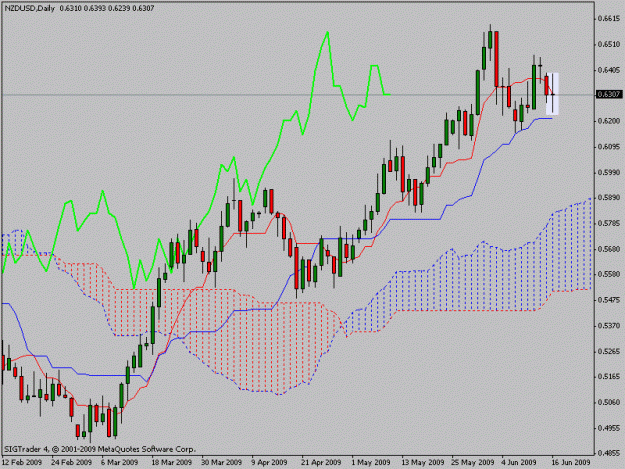
Task: Click the 0.5370 price axis label
Action: [x=610, y=326]
